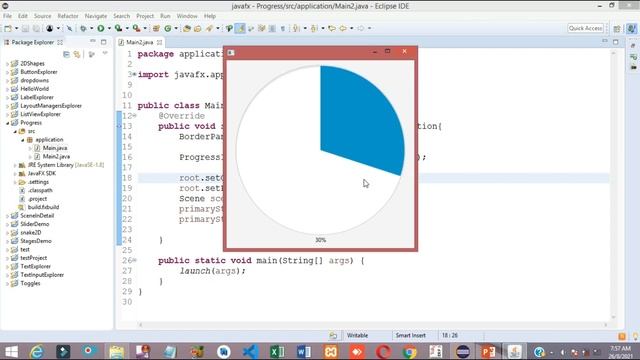Click the New Java Package icon
The height and width of the screenshot is (360, 640).
click(x=156, y=29)
